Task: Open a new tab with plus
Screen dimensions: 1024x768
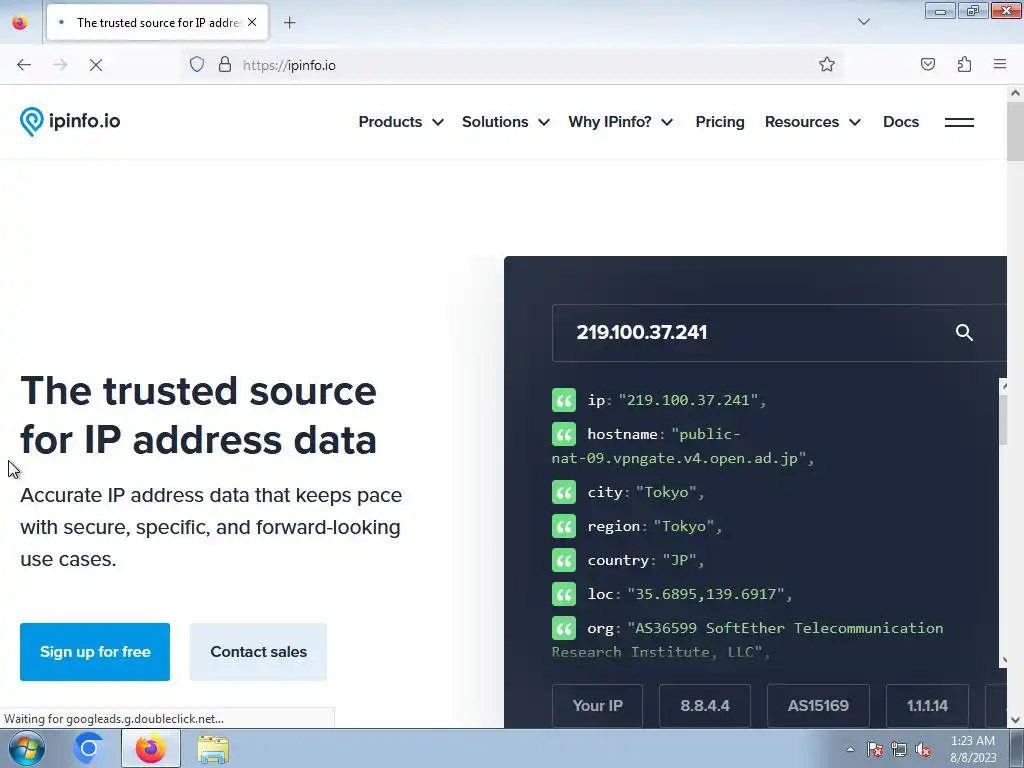Action: tap(289, 23)
